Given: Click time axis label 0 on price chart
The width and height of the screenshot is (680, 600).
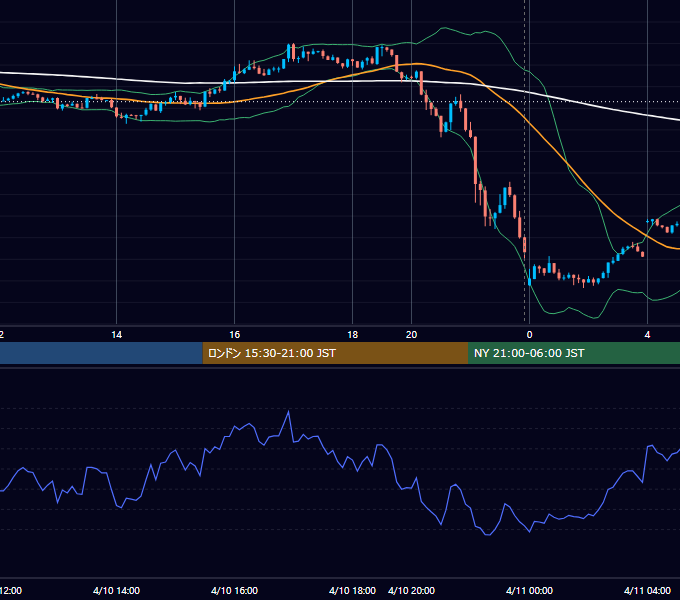Looking at the screenshot, I should point(530,335).
